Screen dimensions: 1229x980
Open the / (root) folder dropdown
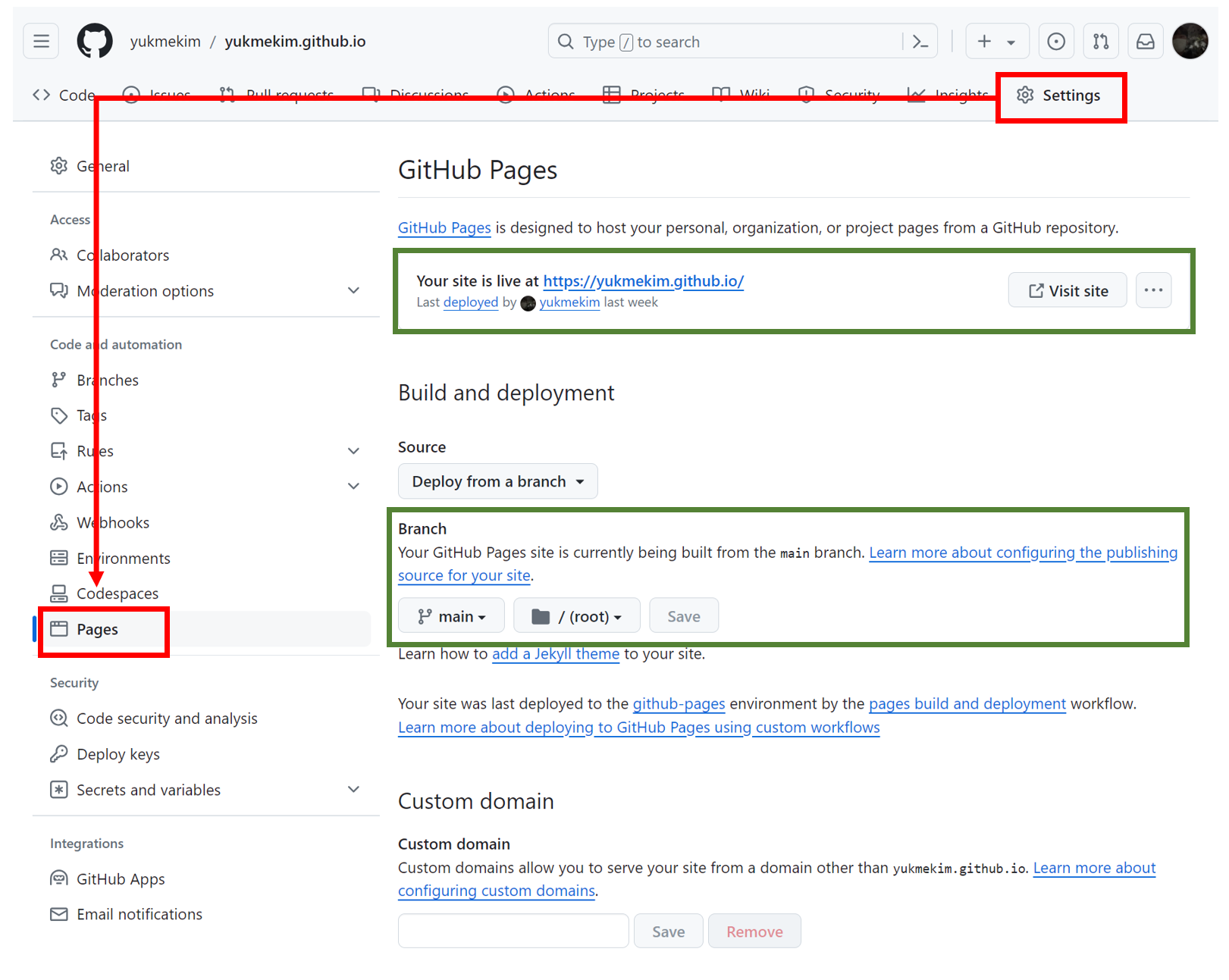(576, 616)
